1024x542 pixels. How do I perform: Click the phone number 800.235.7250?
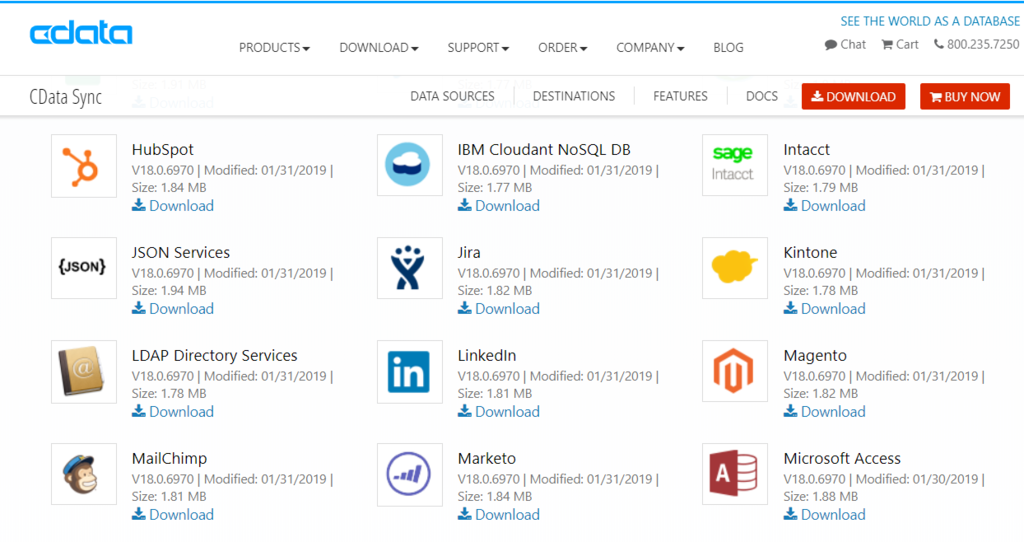pos(976,44)
